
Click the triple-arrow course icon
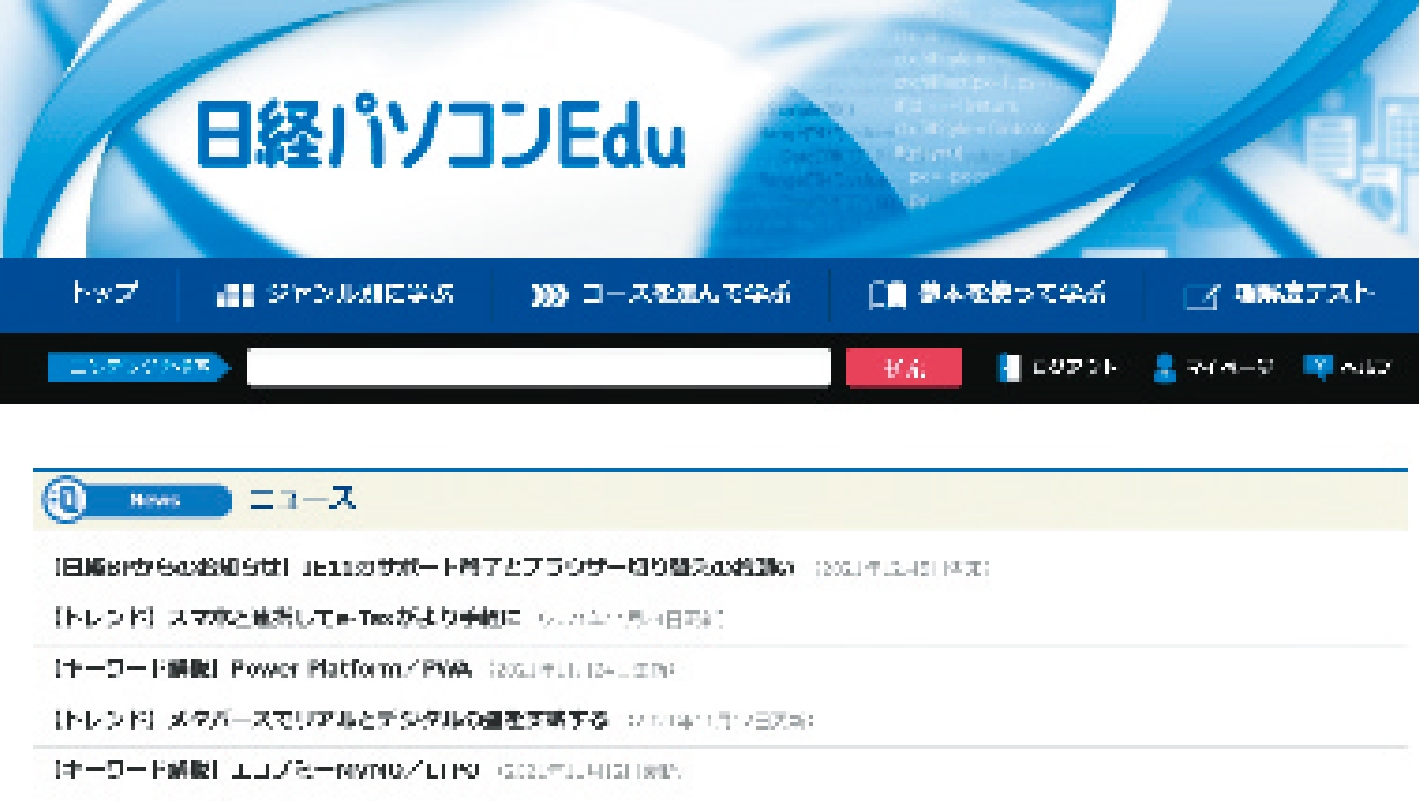(549, 296)
